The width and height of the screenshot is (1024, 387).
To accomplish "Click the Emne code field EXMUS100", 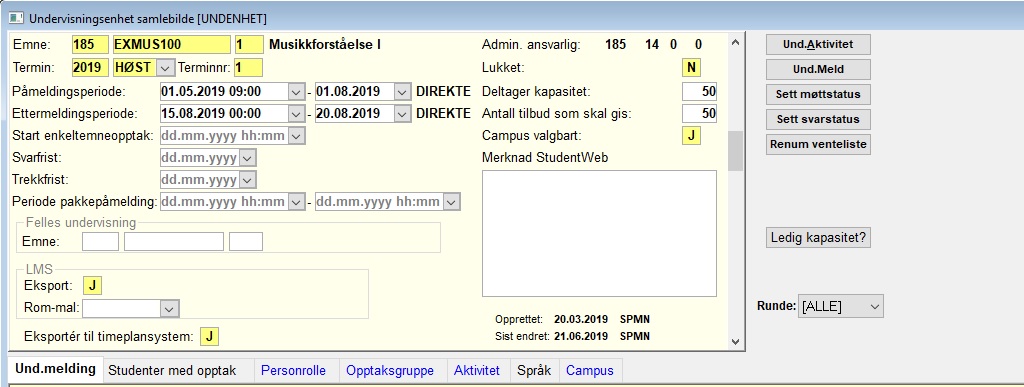I will click(172, 44).
